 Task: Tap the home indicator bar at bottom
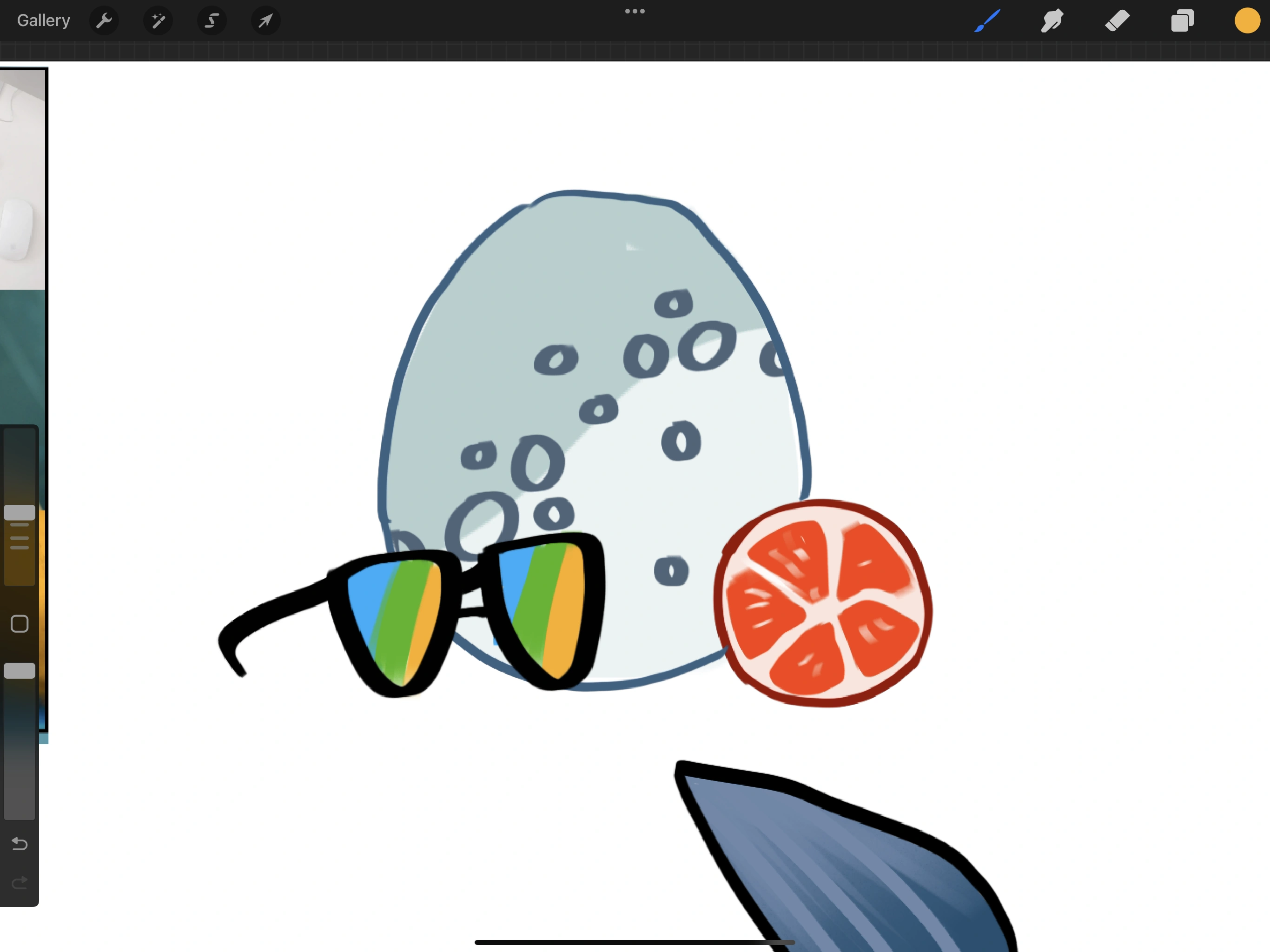pyautogui.click(x=635, y=942)
